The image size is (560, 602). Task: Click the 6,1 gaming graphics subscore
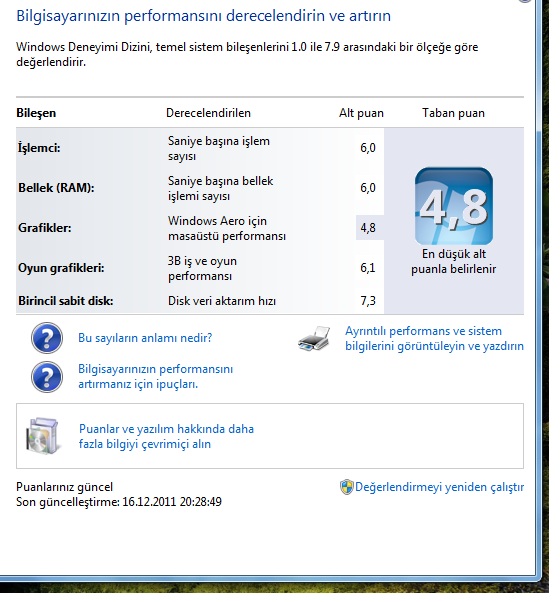tap(368, 268)
